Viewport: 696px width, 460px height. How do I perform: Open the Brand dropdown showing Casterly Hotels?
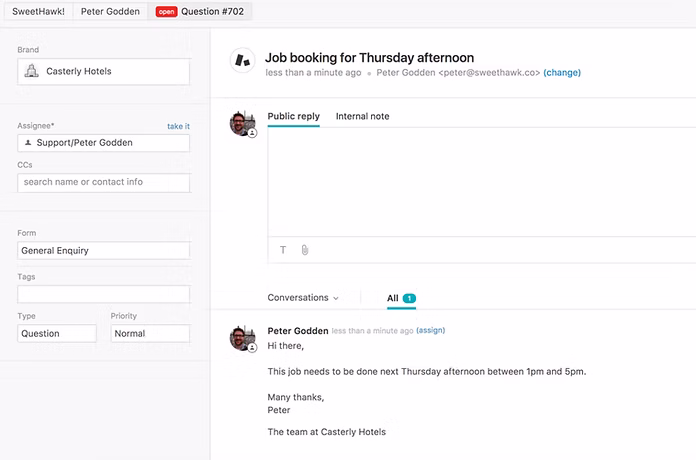(103, 71)
